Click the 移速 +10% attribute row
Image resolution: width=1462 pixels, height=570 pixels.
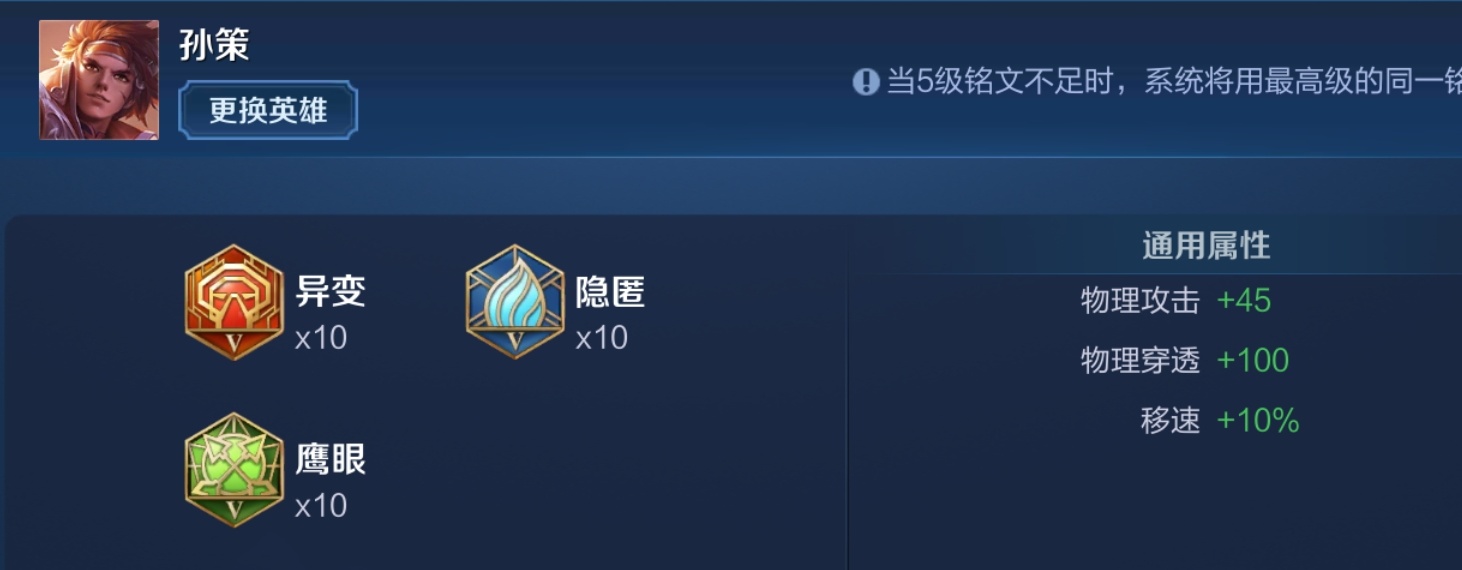(1220, 421)
